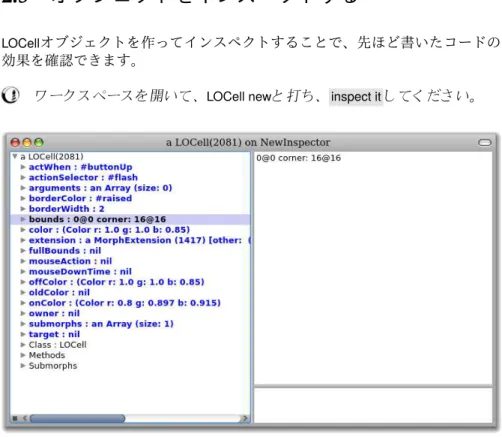Click the exclamation action icon beside instruction
Viewport: 502px width, 437px height.
[10, 95]
